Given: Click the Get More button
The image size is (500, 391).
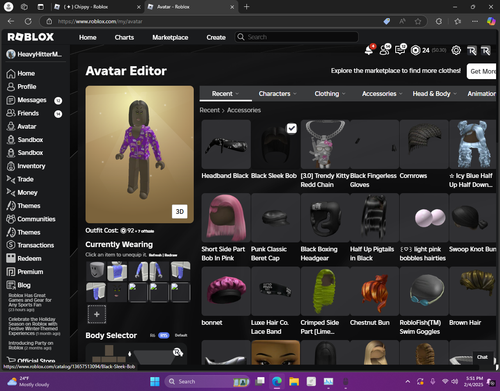Looking at the screenshot, I should 482,71.
